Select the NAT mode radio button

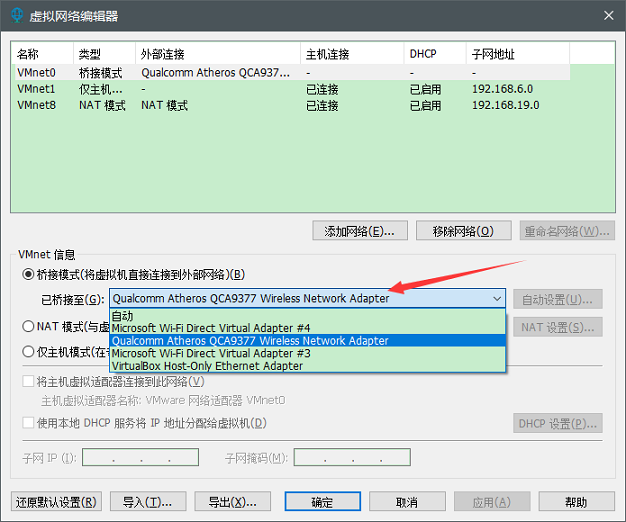point(28,326)
